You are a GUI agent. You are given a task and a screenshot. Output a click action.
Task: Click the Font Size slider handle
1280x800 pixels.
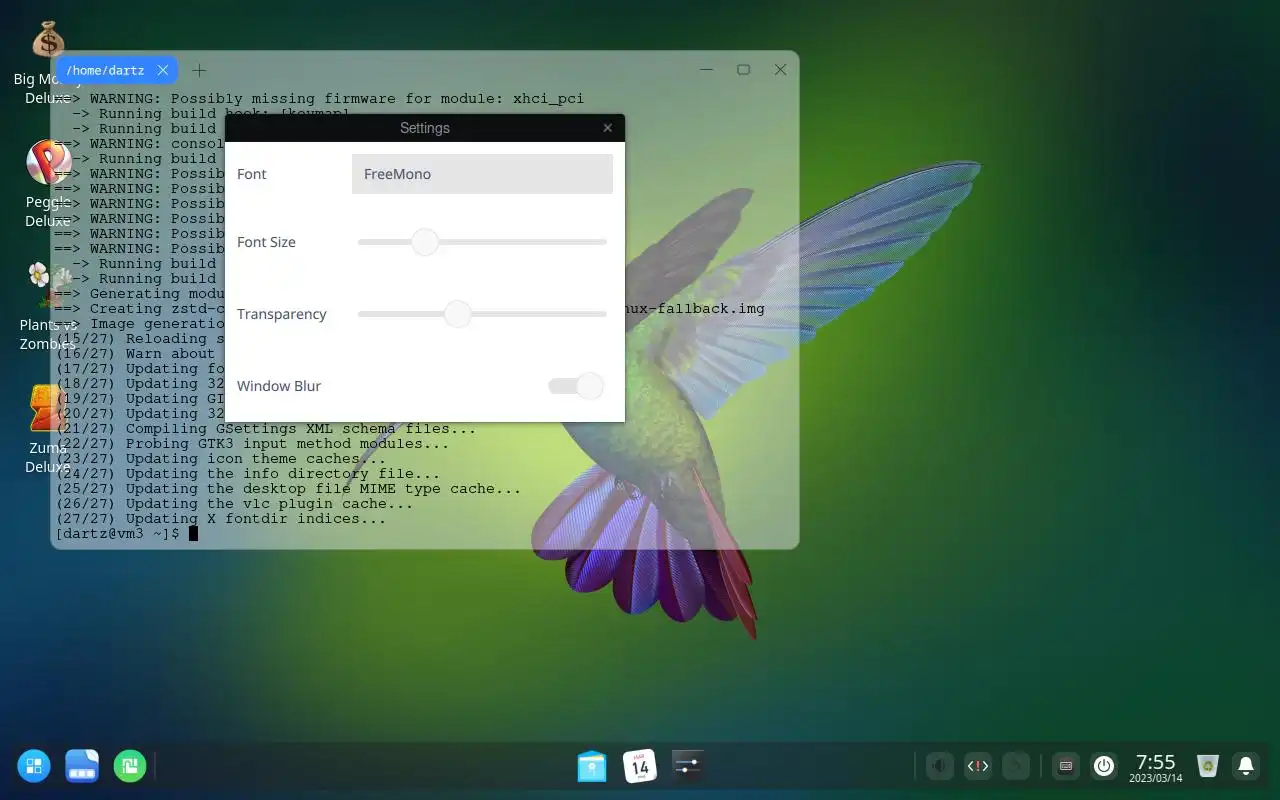point(425,242)
